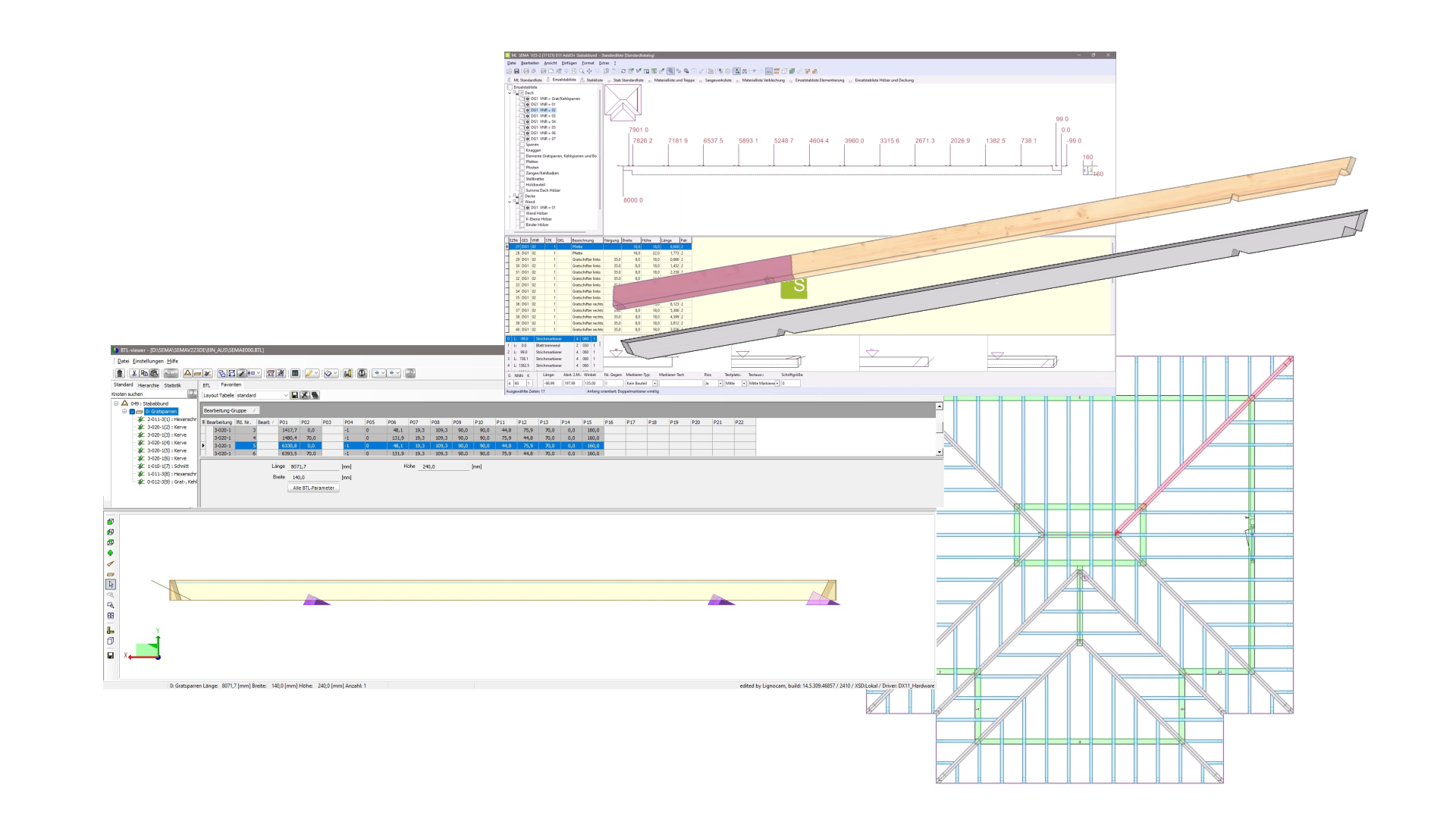Click the BTL table vertical scrollbar down arrow
The image size is (1456, 819).
[940, 452]
